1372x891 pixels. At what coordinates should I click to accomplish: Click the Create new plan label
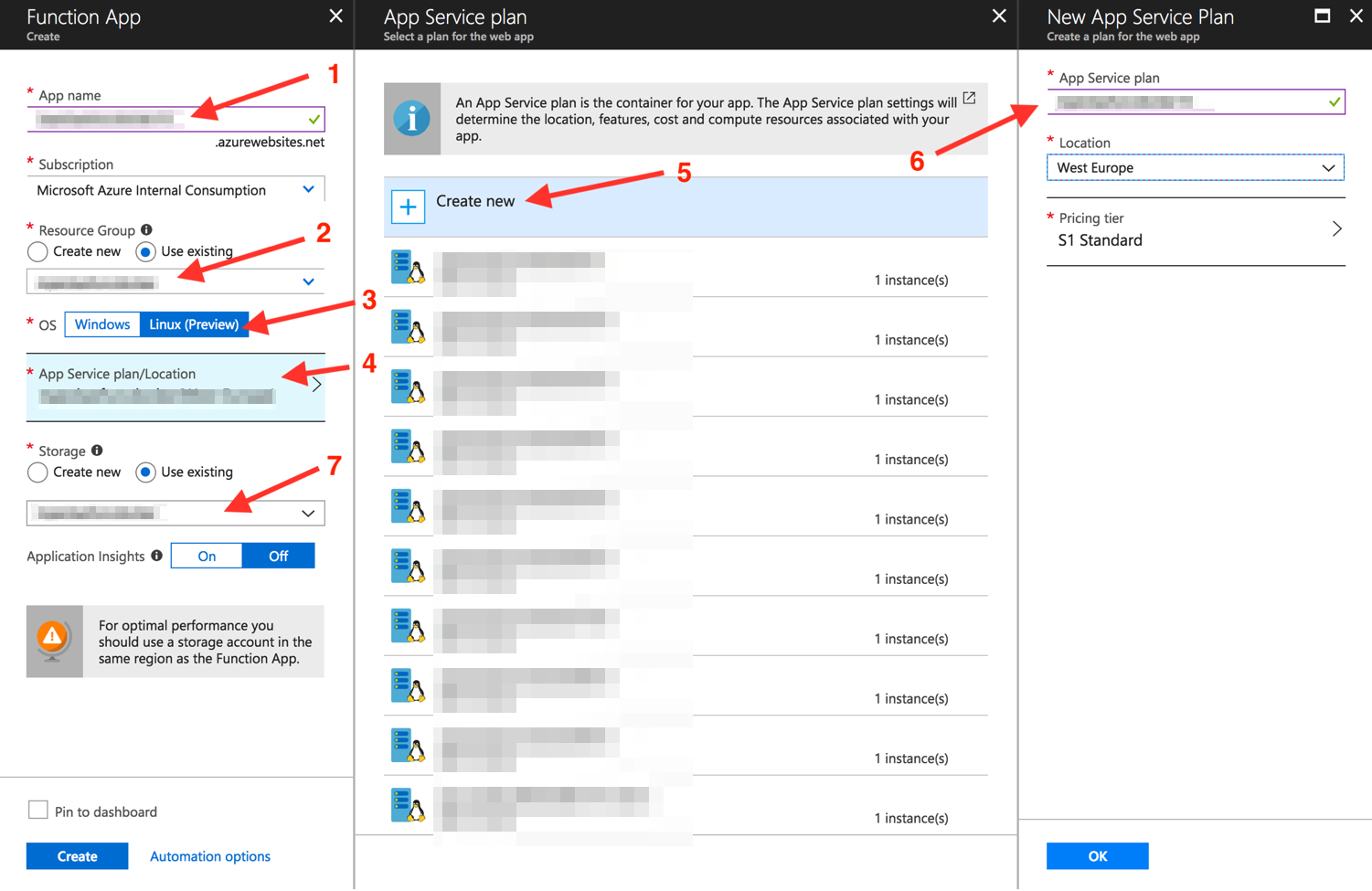[x=475, y=201]
